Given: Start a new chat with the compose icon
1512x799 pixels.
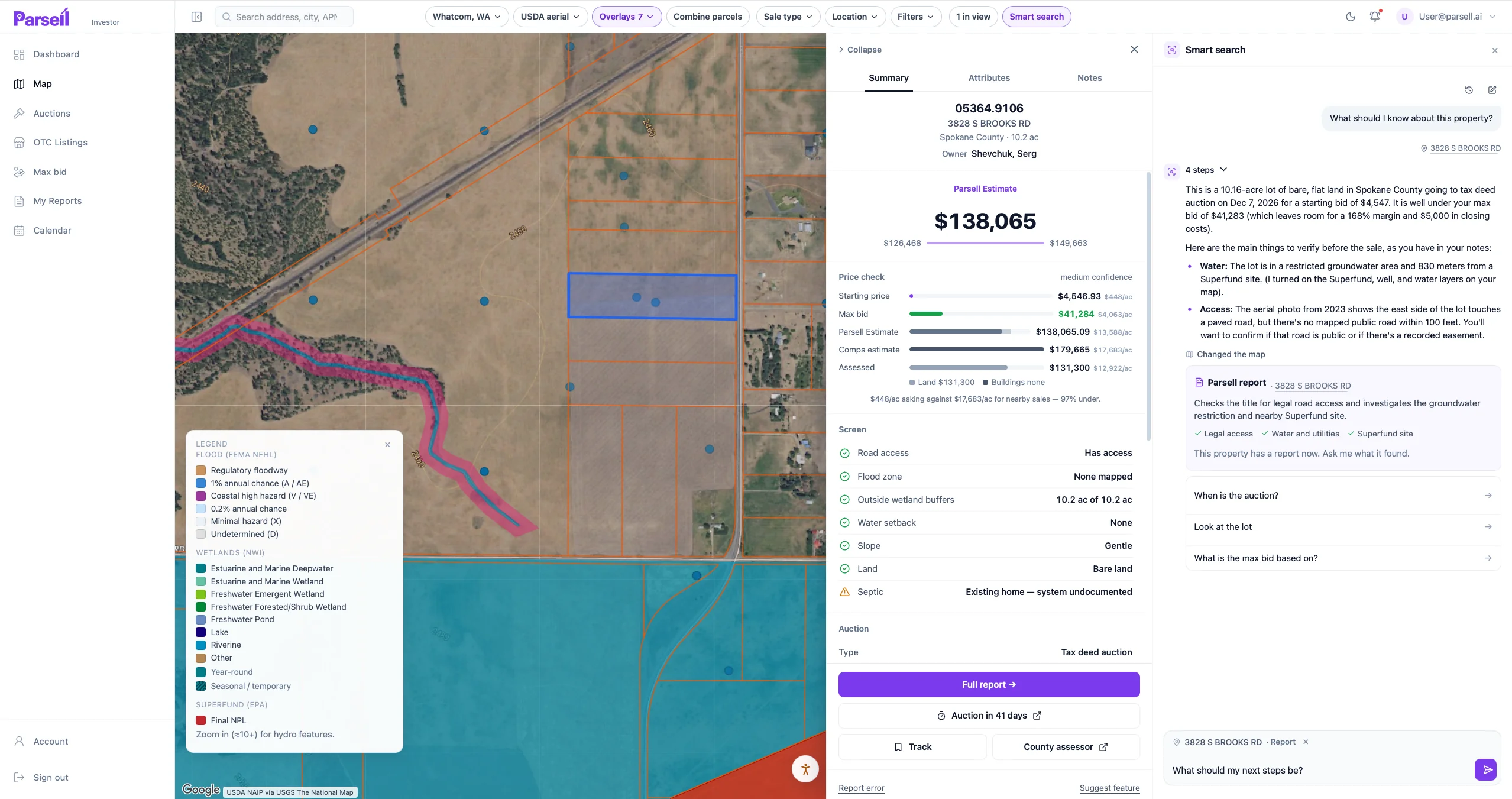Looking at the screenshot, I should click(1492, 90).
